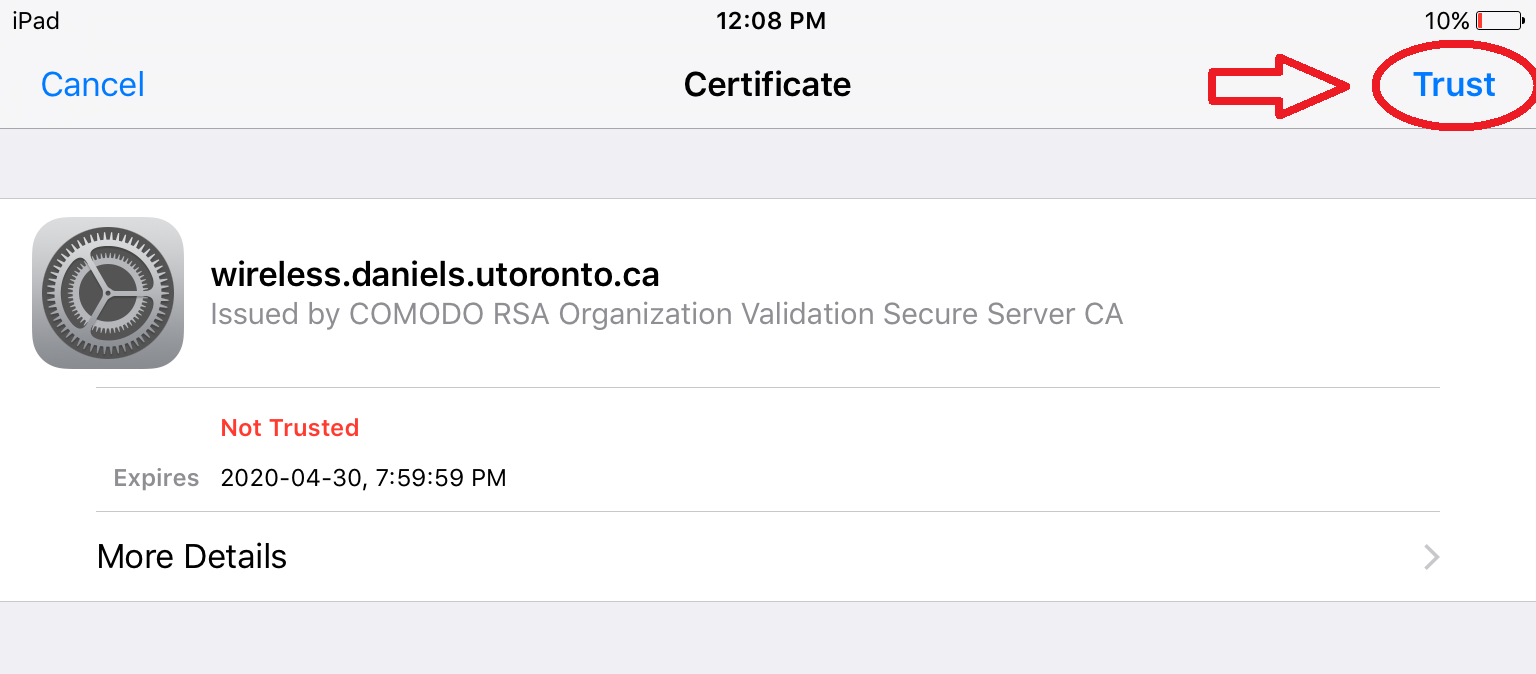This screenshot has height=674, width=1536.
Task: Tap the red 'Not Trusted' status
Action: coord(289,428)
